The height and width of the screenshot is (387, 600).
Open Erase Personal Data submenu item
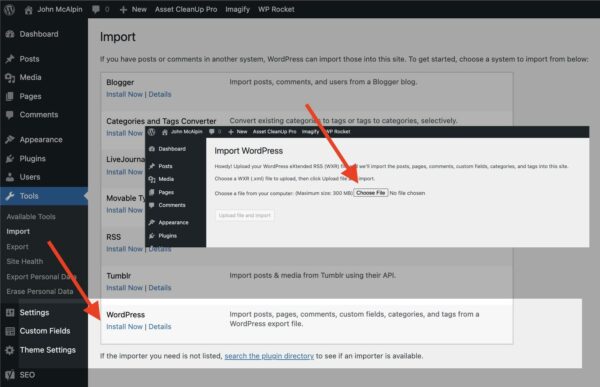pyautogui.click(x=40, y=292)
